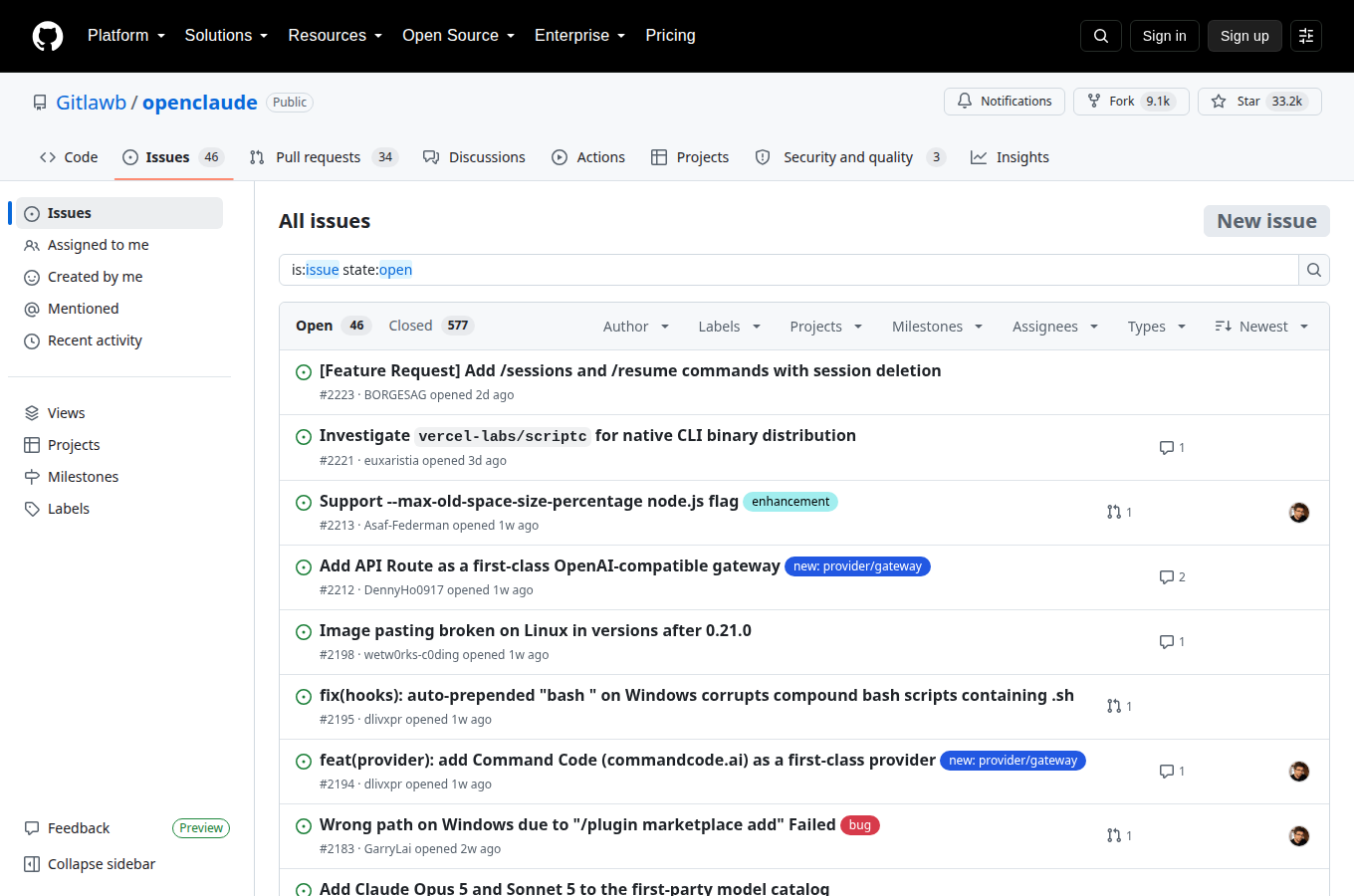
Task: Expand the Solutions menu
Action: point(226,36)
